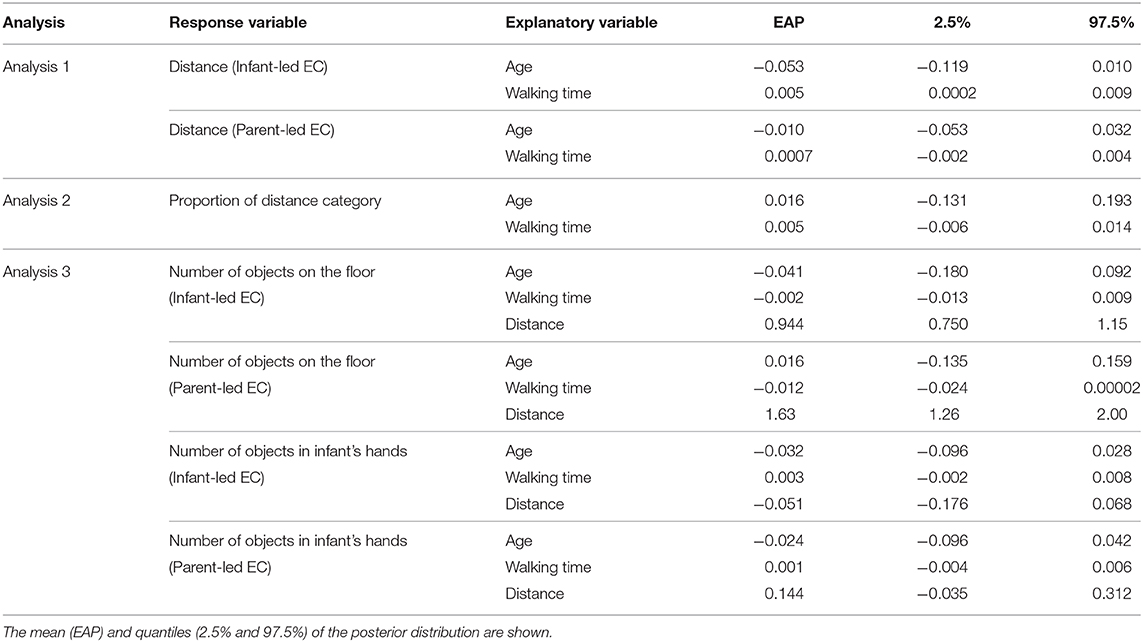Image resolution: width=1143 pixels, height=642 pixels.
Task: Click the 2.5% column header
Action: pos(952,23)
